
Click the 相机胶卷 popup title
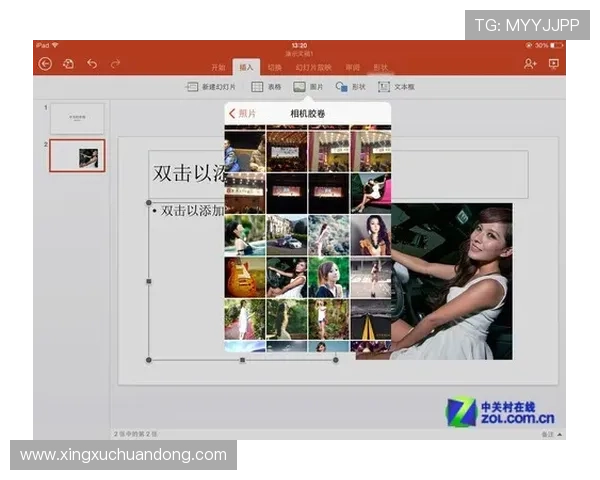click(x=307, y=114)
